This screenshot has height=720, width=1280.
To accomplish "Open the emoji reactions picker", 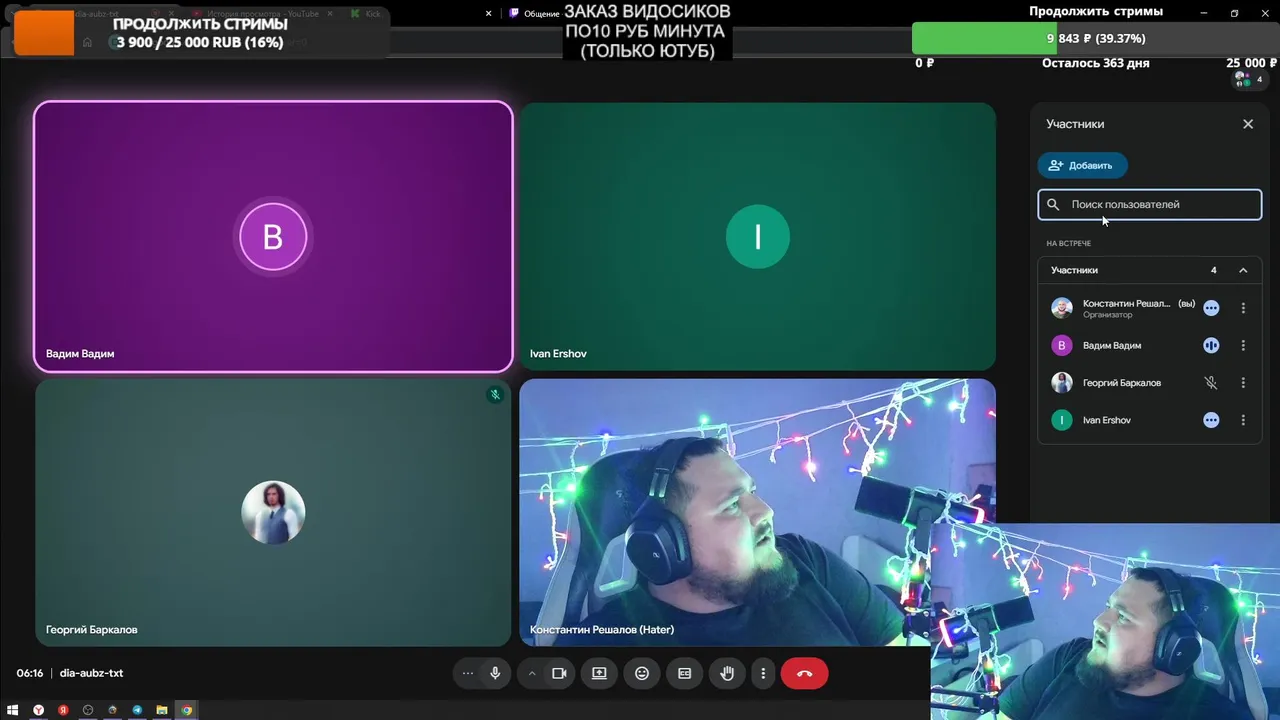I will (642, 674).
